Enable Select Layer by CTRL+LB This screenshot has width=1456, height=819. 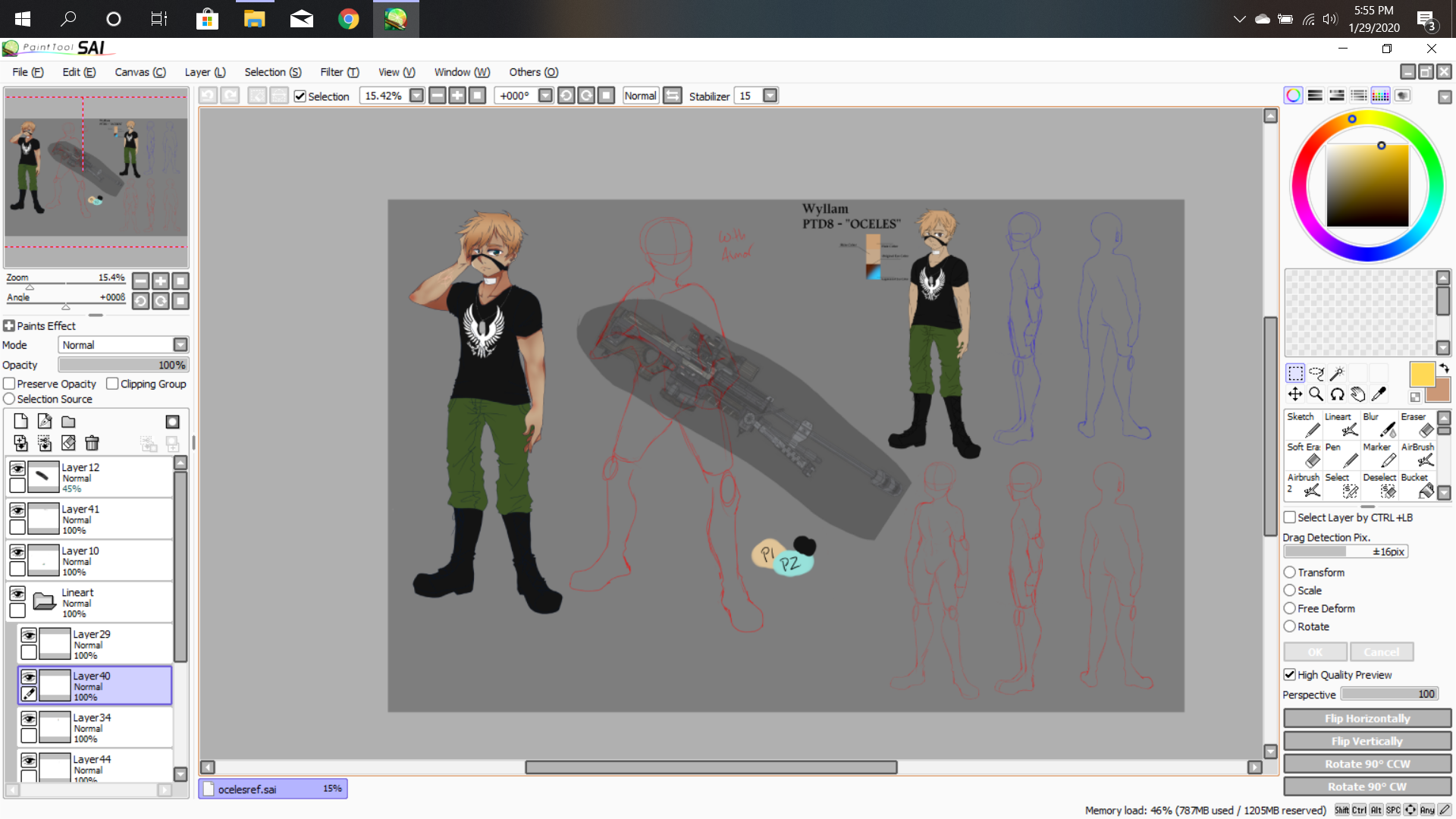click(x=1289, y=517)
